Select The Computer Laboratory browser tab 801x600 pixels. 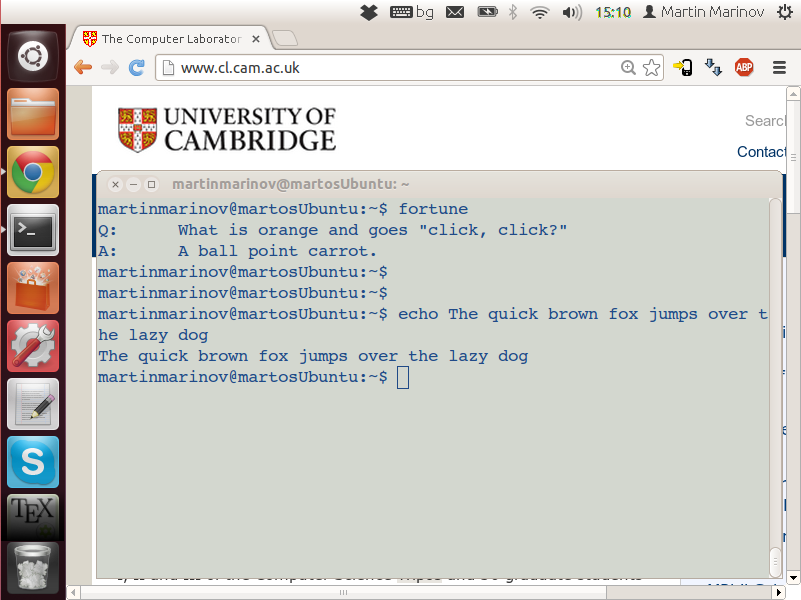click(169, 39)
